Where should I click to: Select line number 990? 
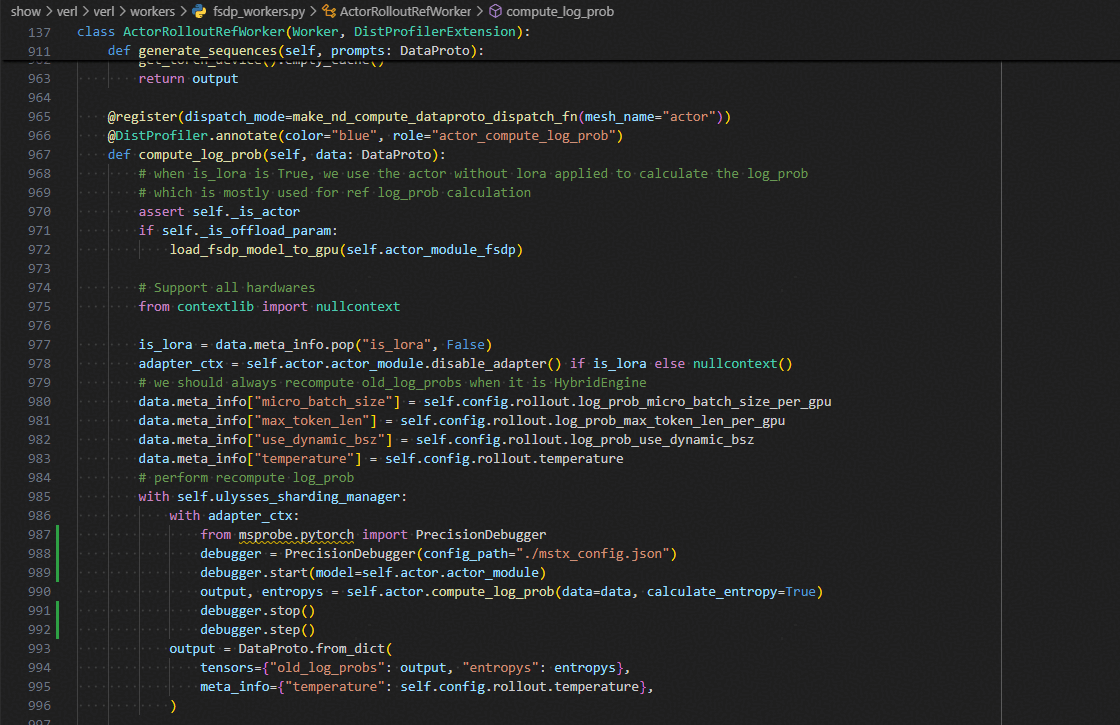coord(39,591)
